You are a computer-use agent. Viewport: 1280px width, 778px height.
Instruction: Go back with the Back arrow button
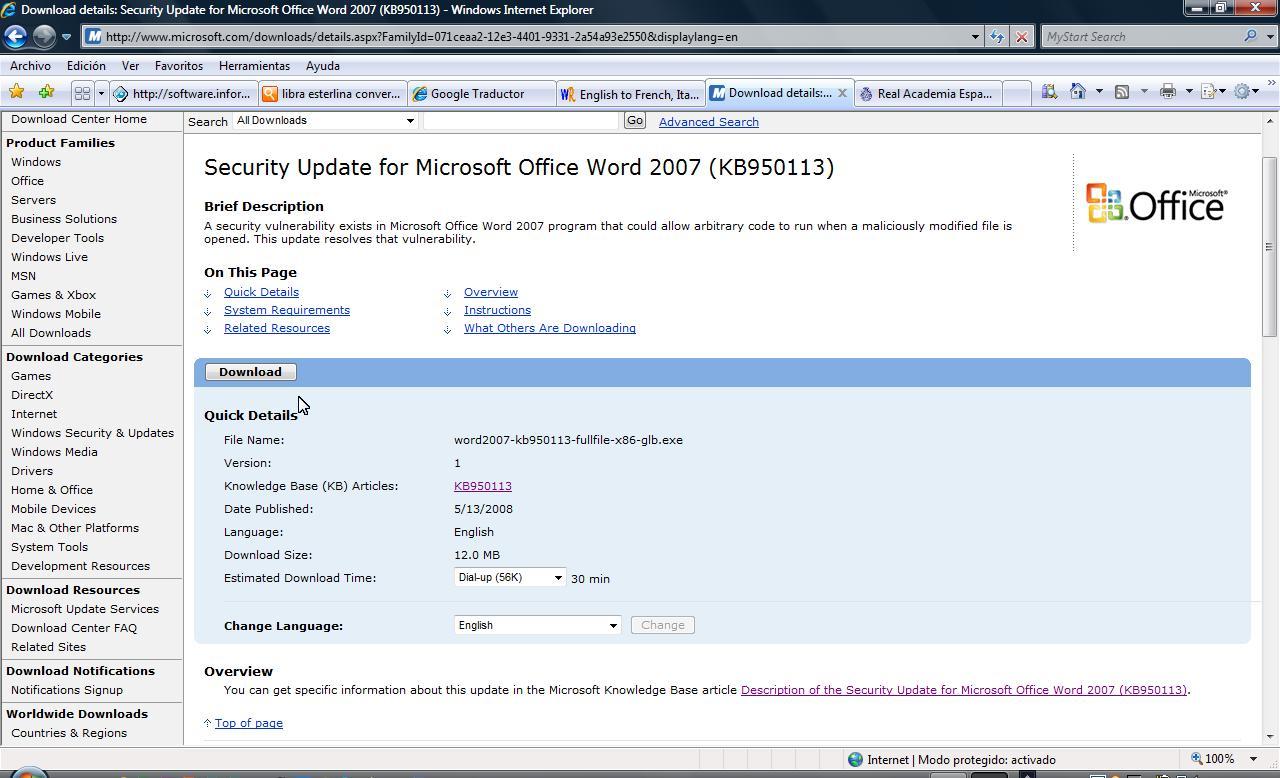(15, 37)
